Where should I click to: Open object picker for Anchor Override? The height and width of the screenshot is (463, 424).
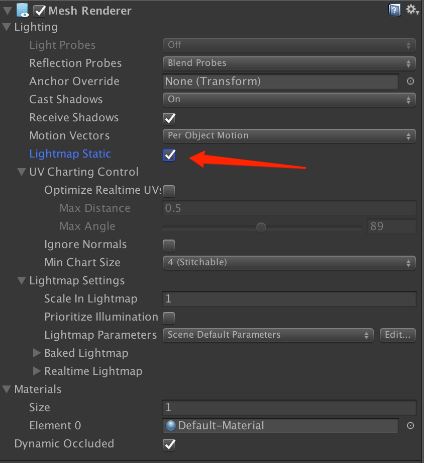(410, 81)
